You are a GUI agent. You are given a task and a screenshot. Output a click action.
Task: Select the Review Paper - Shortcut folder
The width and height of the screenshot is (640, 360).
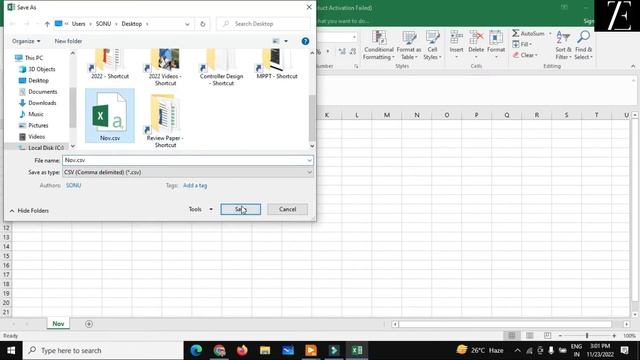(165, 120)
